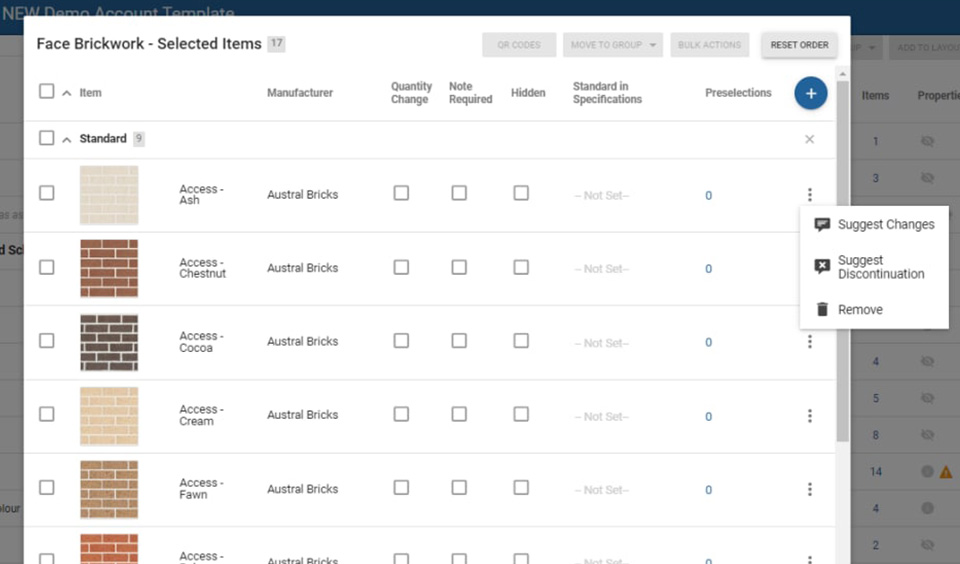
Task: Click the Access - Ash brick swatch thumbnail
Action: pyautogui.click(x=109, y=195)
